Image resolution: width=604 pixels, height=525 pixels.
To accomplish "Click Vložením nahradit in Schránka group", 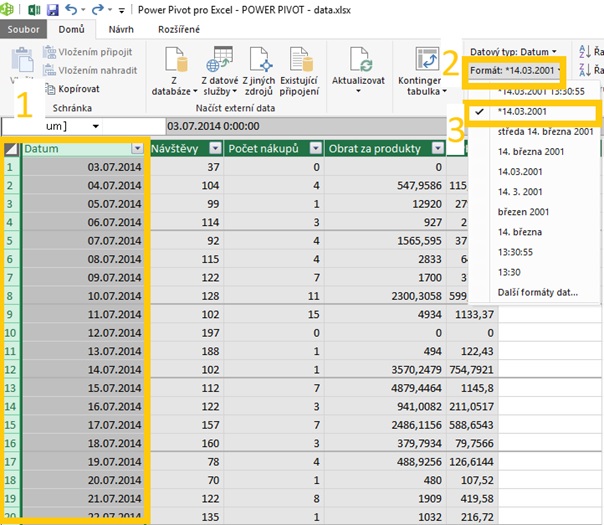I will tap(90, 70).
